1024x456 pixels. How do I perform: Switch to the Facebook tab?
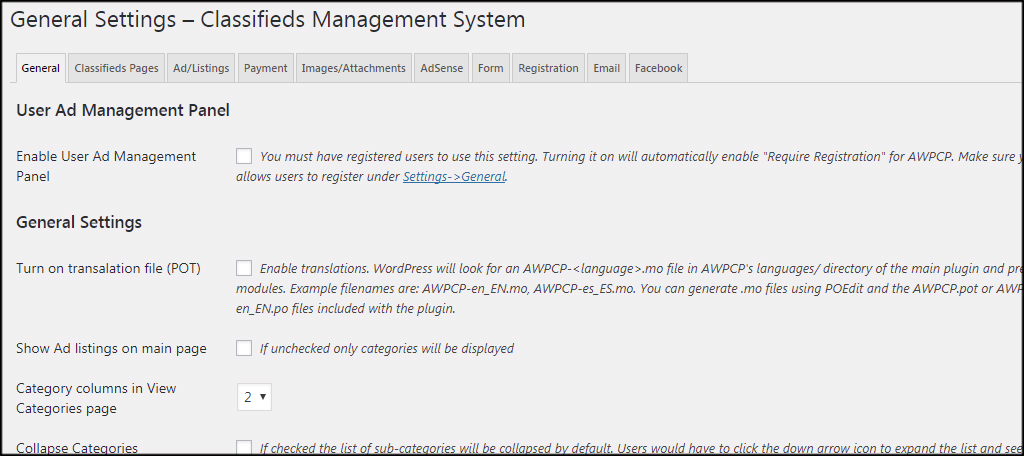pyautogui.click(x=658, y=68)
